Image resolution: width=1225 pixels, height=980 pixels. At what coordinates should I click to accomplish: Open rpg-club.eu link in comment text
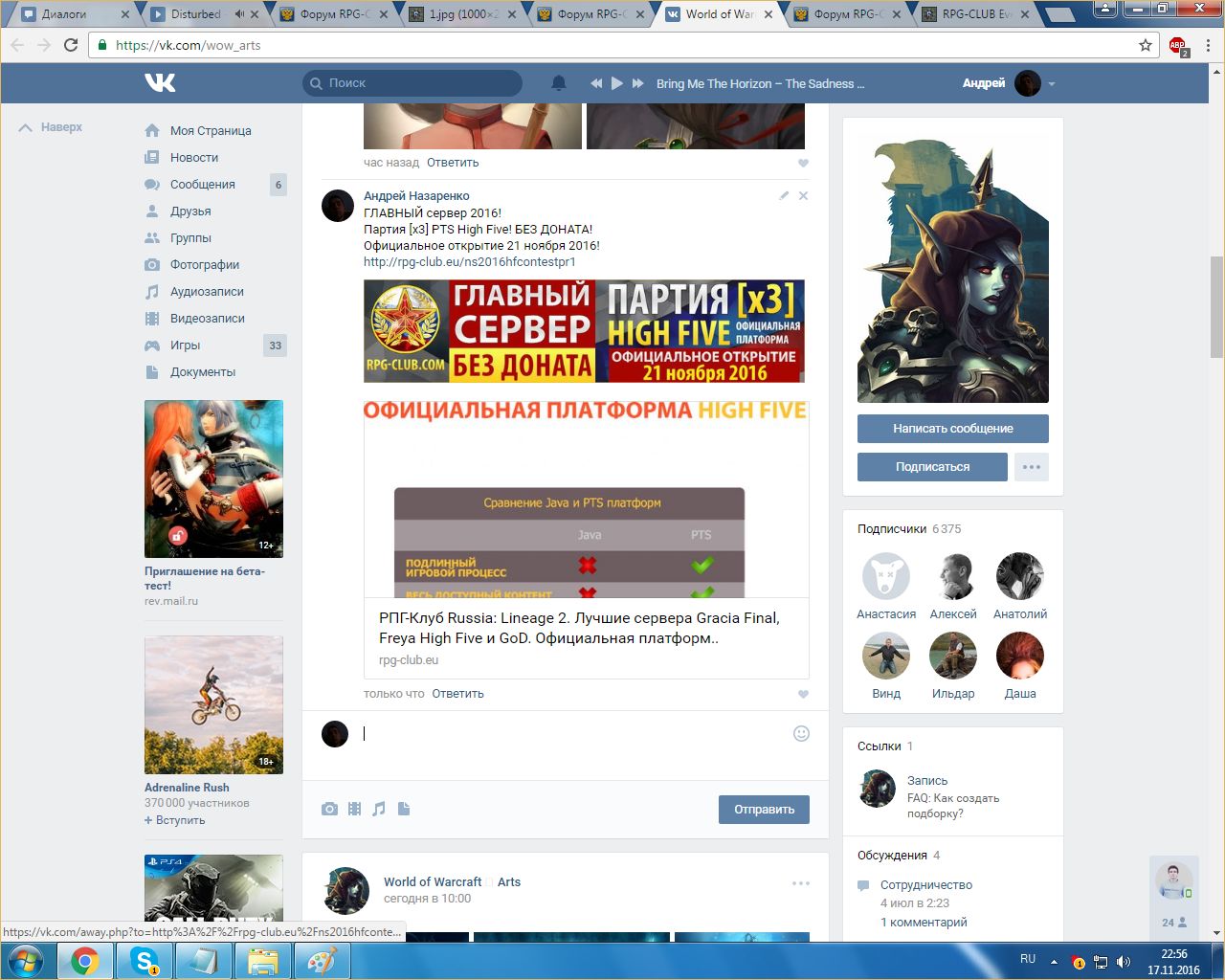[x=470, y=262]
